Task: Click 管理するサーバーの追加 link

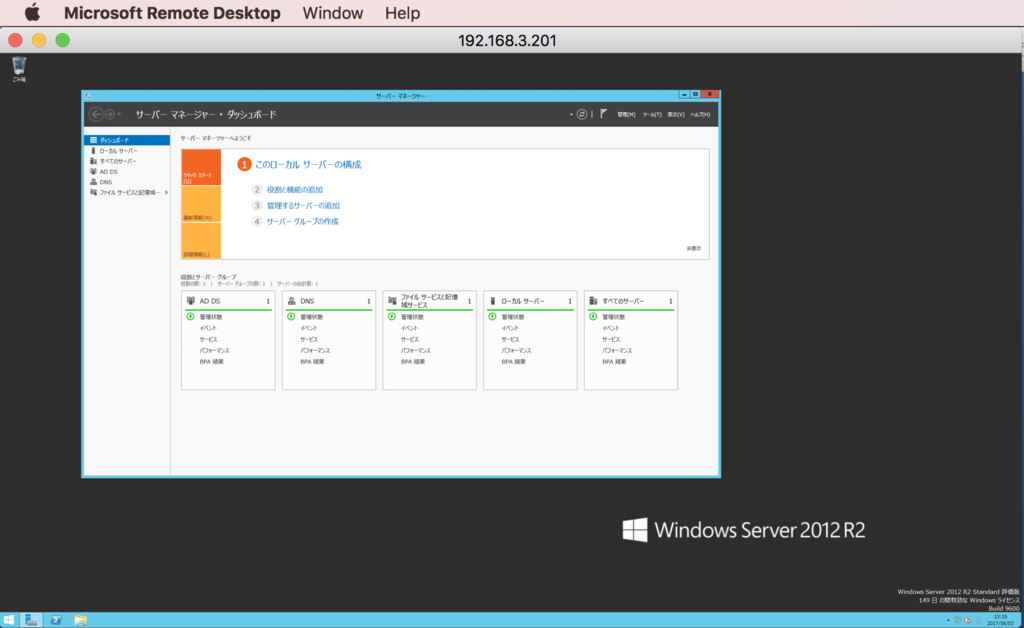Action: coord(303,206)
